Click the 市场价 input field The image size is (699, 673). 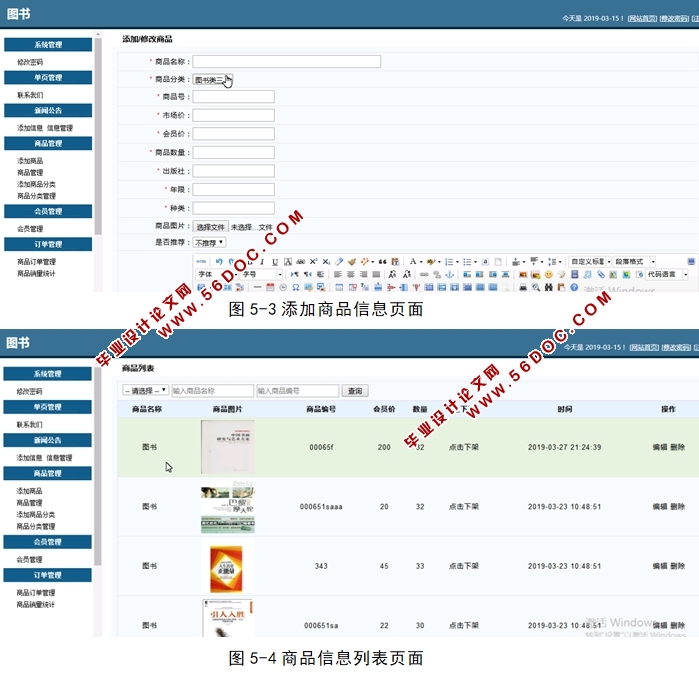(x=234, y=115)
